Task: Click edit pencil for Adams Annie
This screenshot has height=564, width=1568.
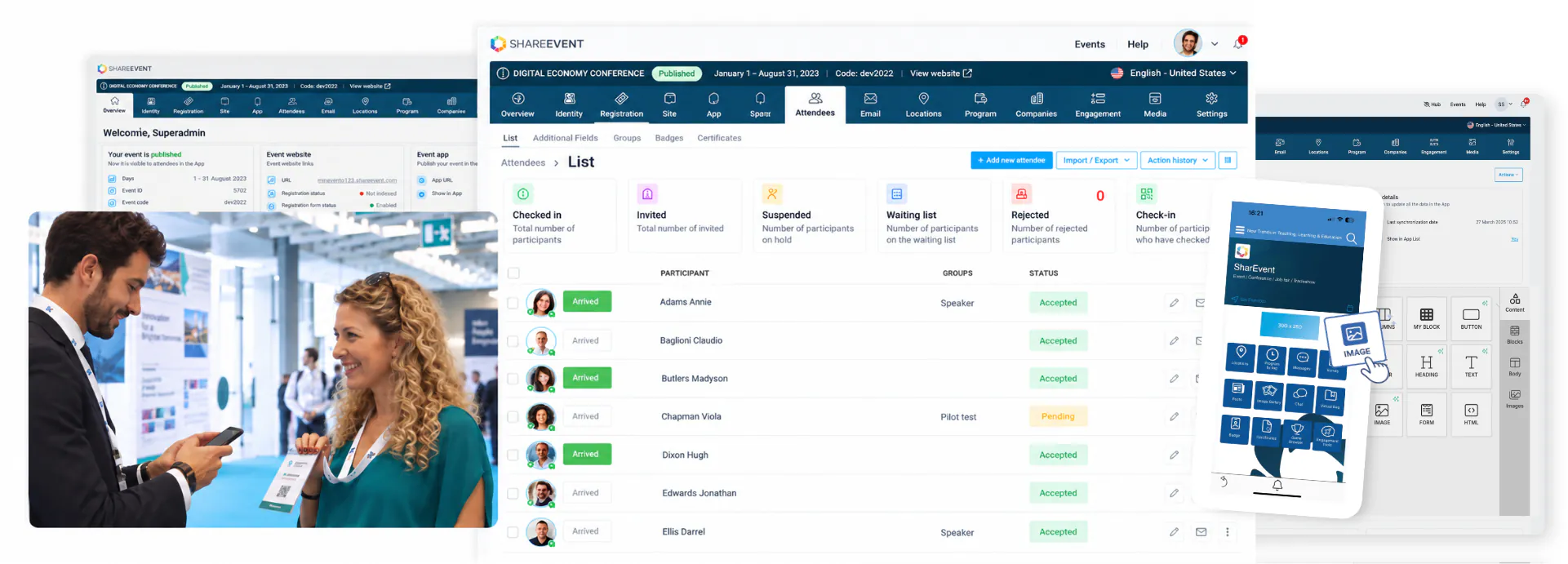Action: point(1174,303)
